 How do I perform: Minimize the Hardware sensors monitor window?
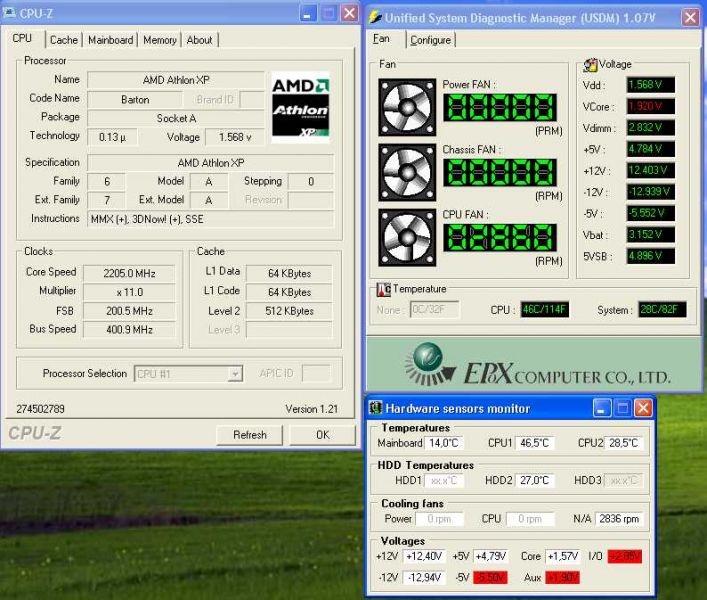click(601, 408)
